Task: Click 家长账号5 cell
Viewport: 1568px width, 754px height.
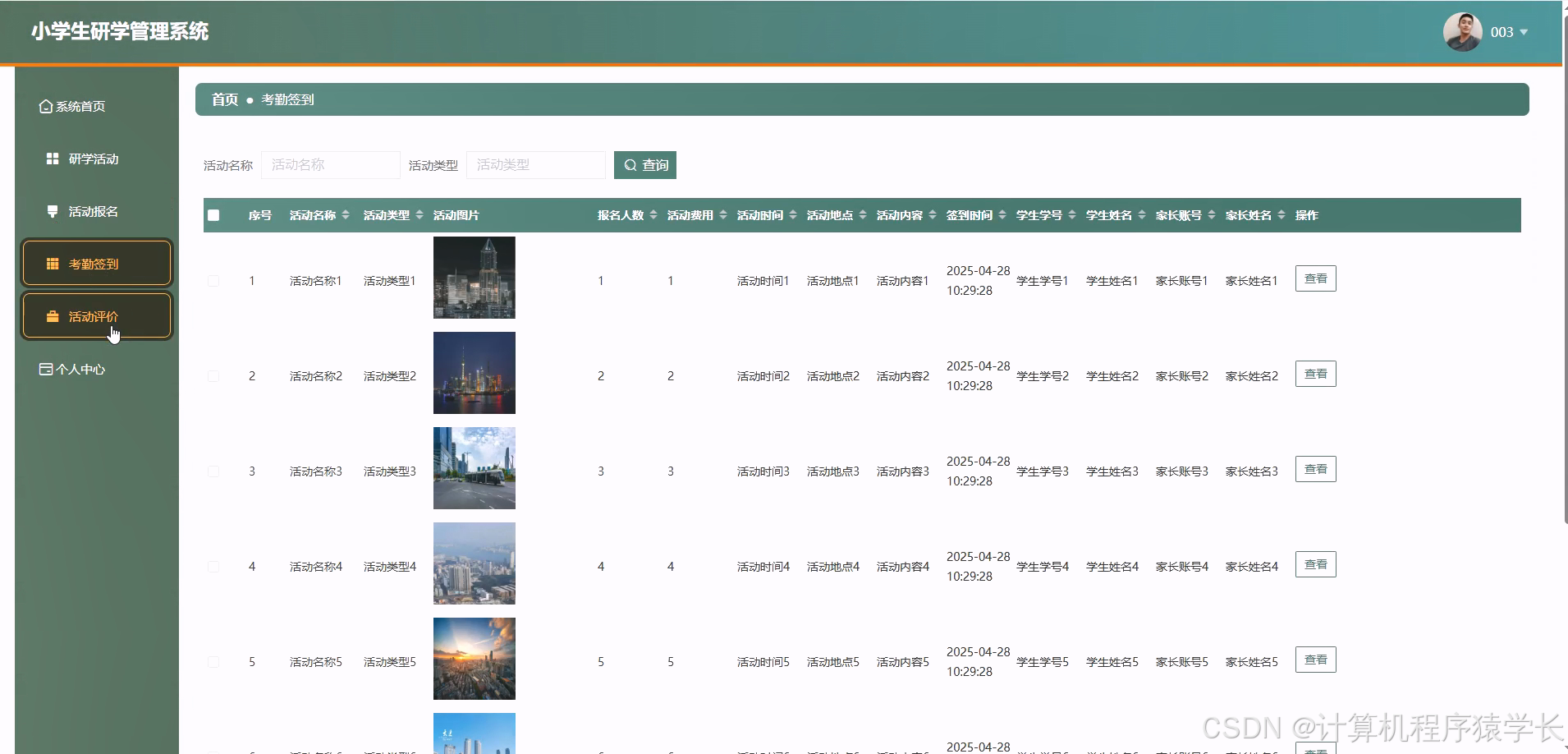Action: (x=1182, y=662)
